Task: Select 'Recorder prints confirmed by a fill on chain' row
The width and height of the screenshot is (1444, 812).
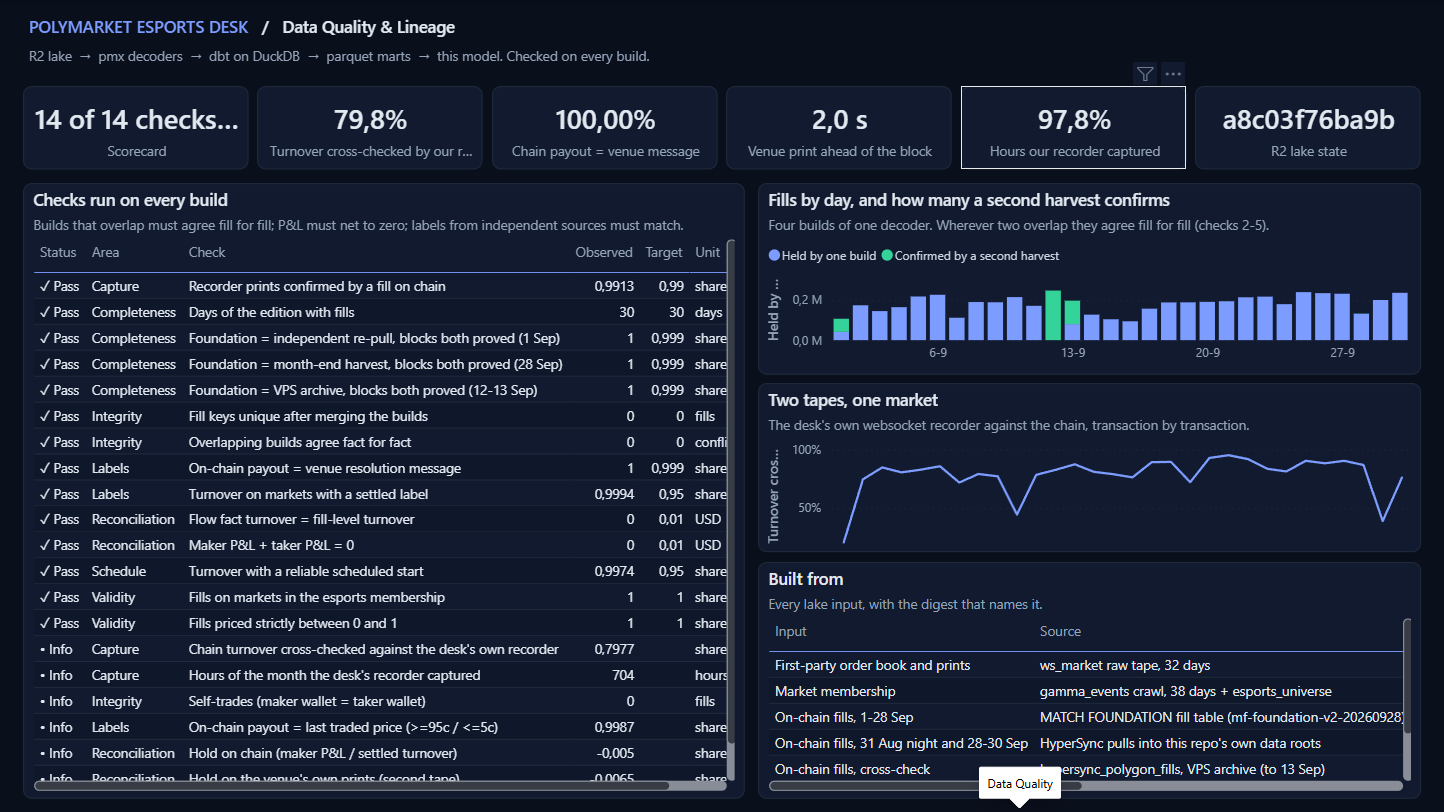Action: [380, 286]
